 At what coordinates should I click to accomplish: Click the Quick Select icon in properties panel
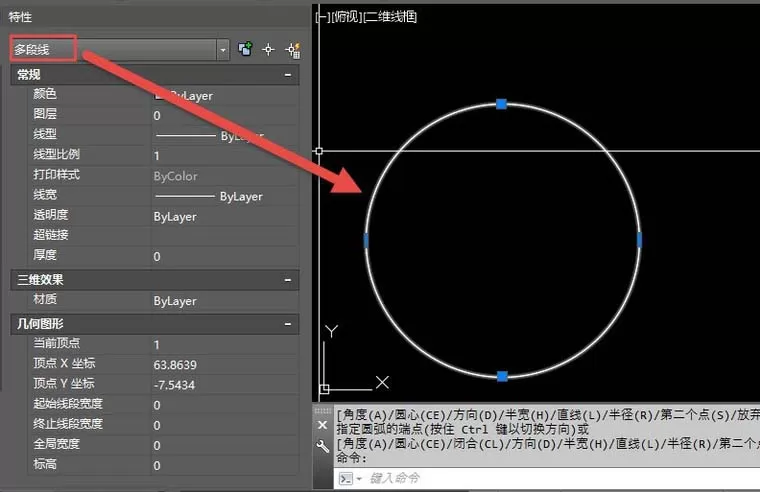click(x=293, y=49)
